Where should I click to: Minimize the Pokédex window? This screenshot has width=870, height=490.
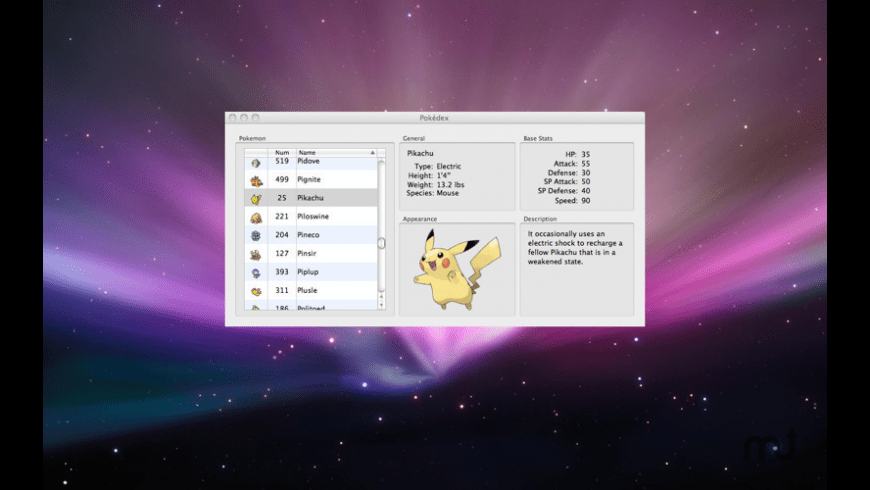tap(244, 118)
